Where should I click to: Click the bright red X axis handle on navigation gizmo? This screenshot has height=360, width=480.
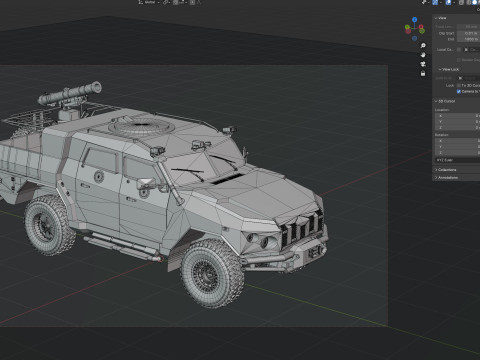421,27
